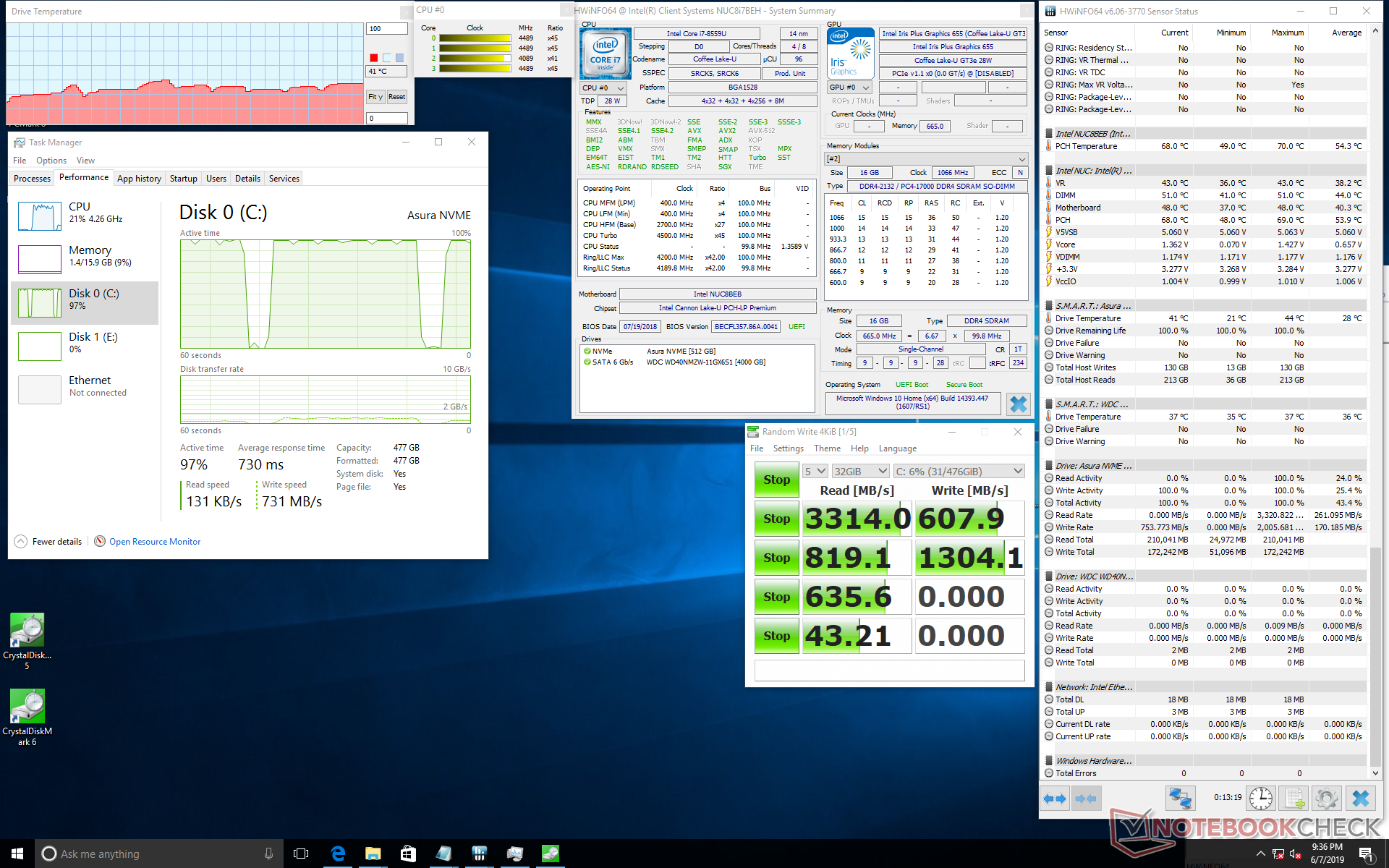Click the red color swatch in Drive Temperature
Image resolution: width=1389 pixels, height=868 pixels.
373,58
